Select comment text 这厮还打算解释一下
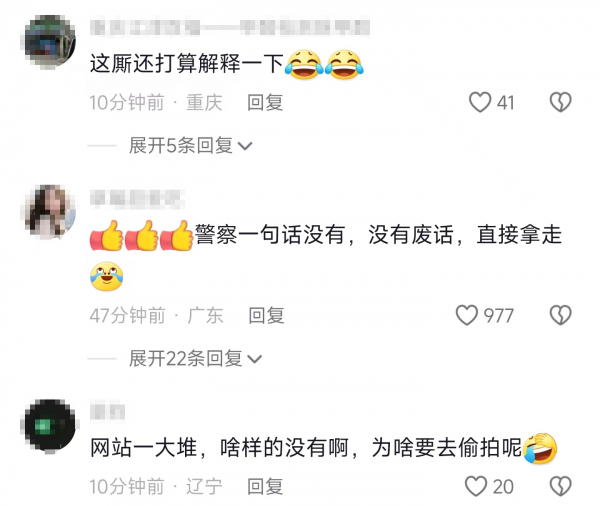 (x=187, y=64)
